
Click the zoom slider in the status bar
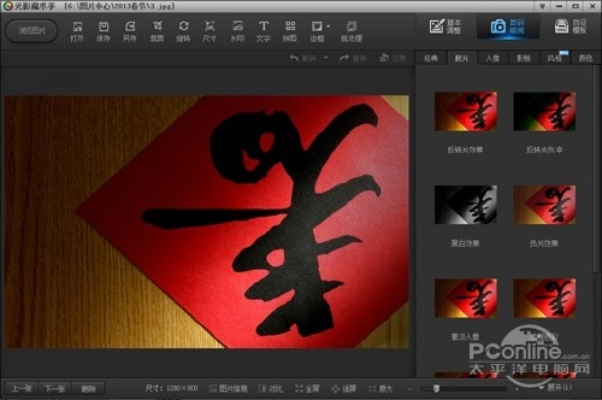(470, 388)
